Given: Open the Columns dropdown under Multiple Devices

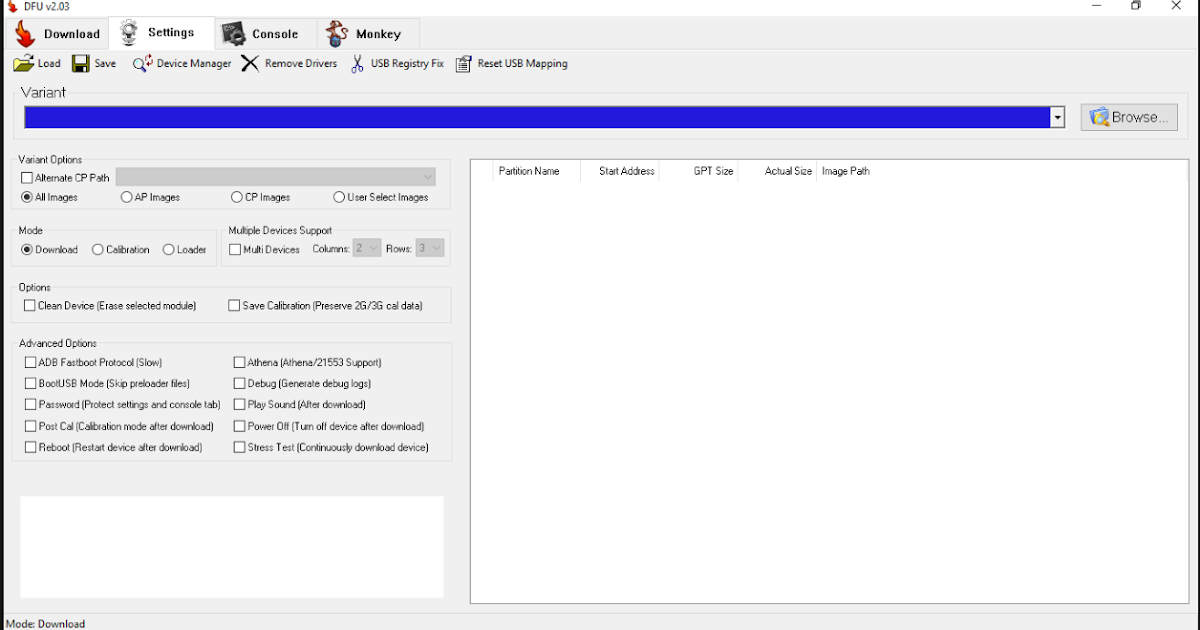Looking at the screenshot, I should (367, 248).
